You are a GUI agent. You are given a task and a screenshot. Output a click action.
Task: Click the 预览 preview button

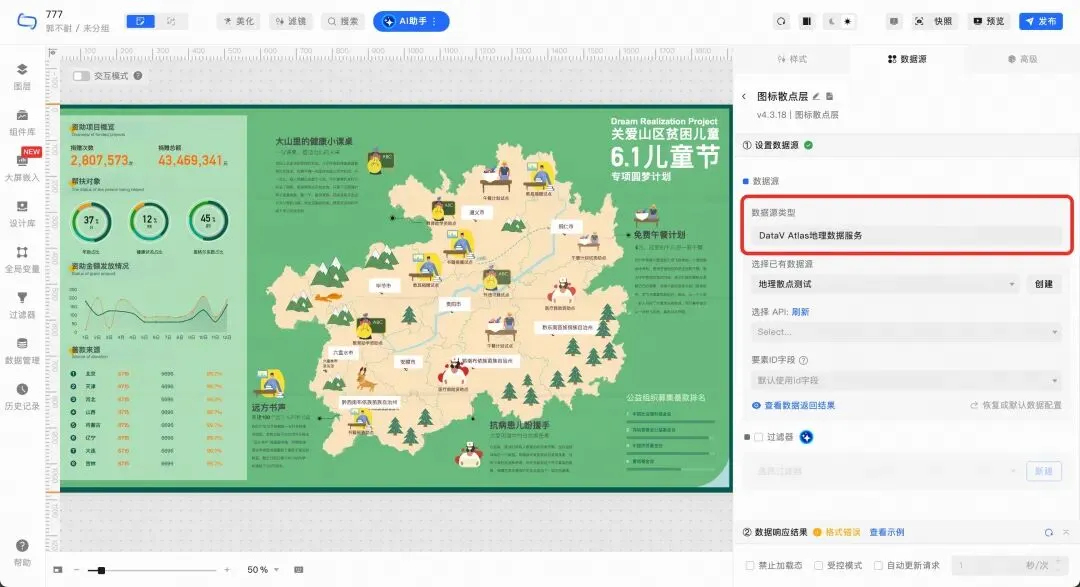pyautogui.click(x=988, y=21)
